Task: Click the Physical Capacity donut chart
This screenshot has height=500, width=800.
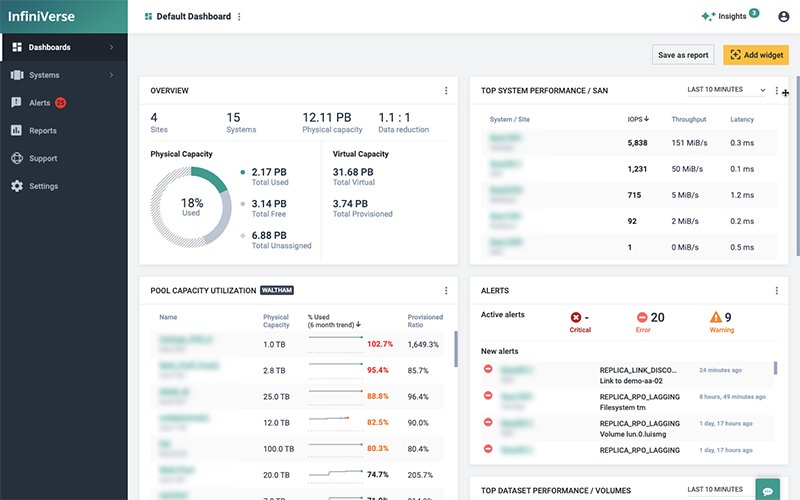Action: (191, 207)
